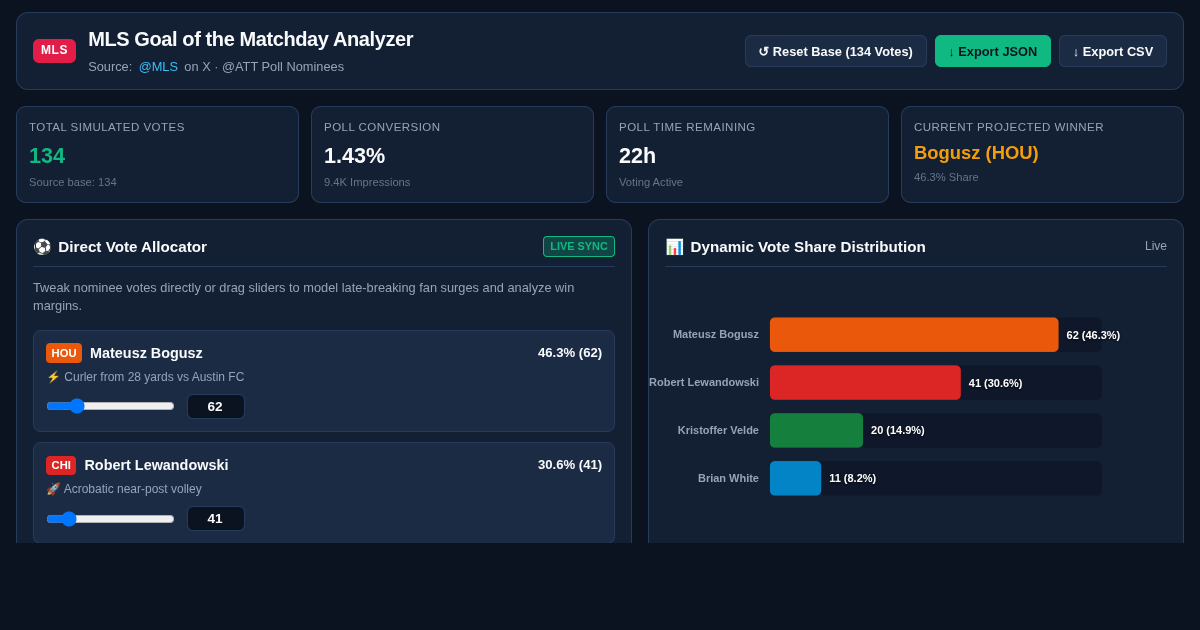
Task: Click the red MLS logo badge
Action: point(54,51)
